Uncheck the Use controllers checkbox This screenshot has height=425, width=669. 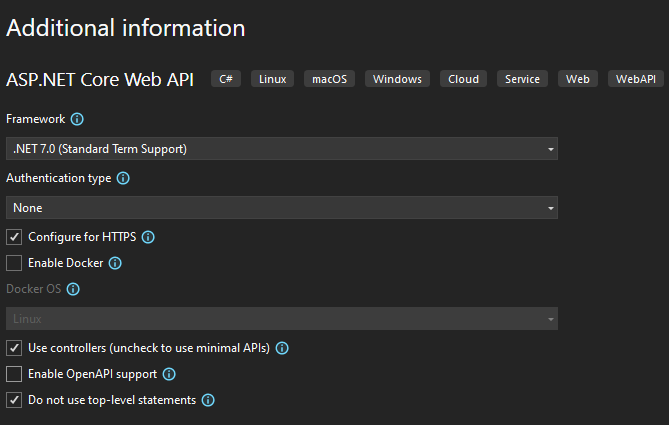(x=14, y=348)
